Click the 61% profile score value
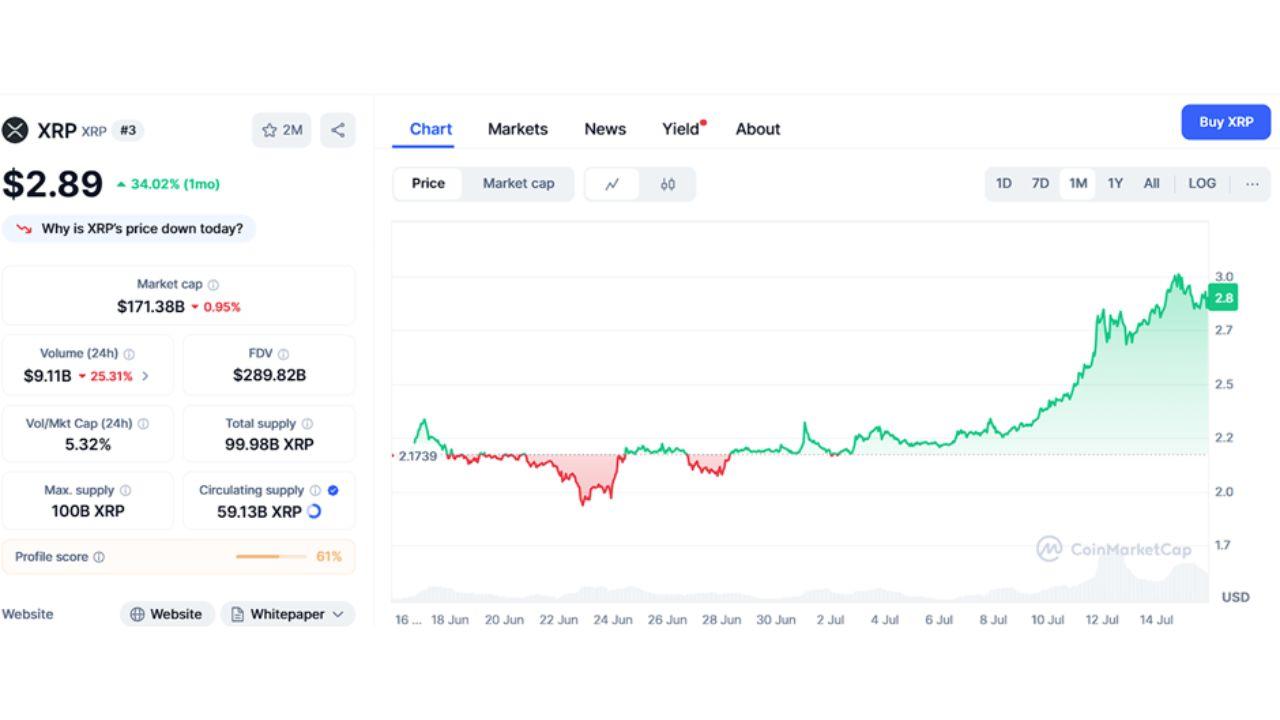 tap(329, 557)
